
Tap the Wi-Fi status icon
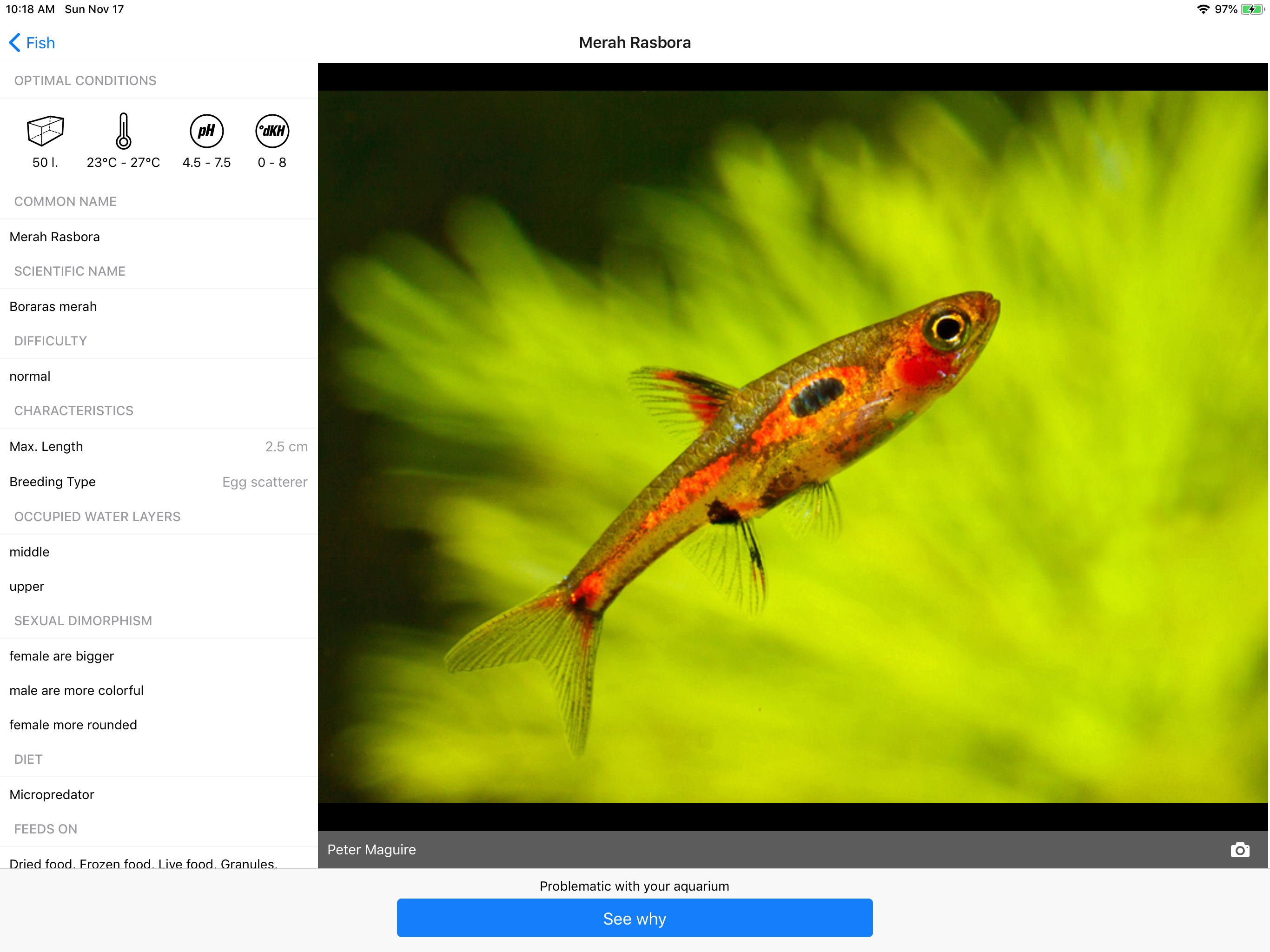pyautogui.click(x=1203, y=9)
